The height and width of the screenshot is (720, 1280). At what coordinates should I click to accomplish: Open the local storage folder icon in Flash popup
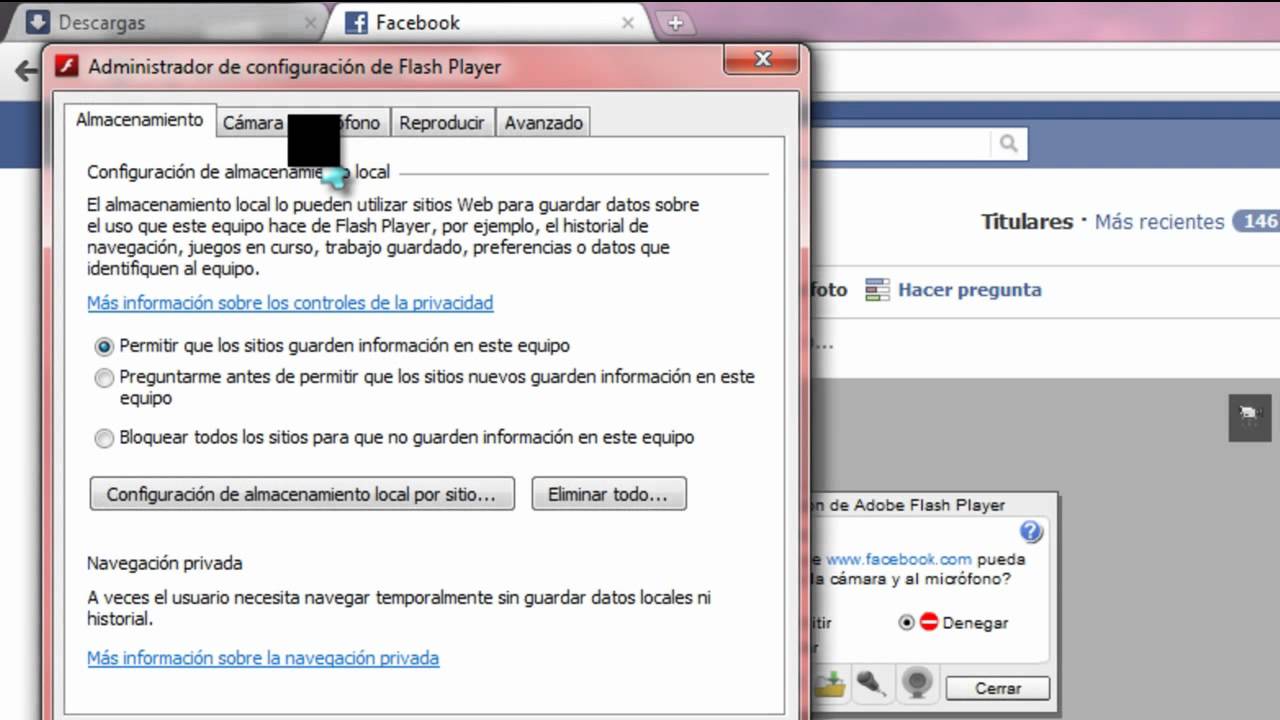pos(830,684)
